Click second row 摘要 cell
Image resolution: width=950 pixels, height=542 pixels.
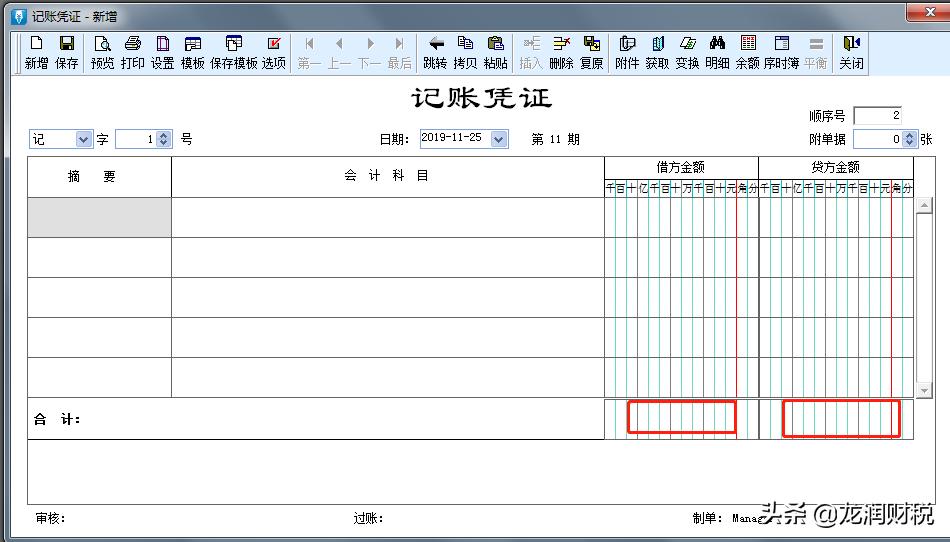point(99,257)
